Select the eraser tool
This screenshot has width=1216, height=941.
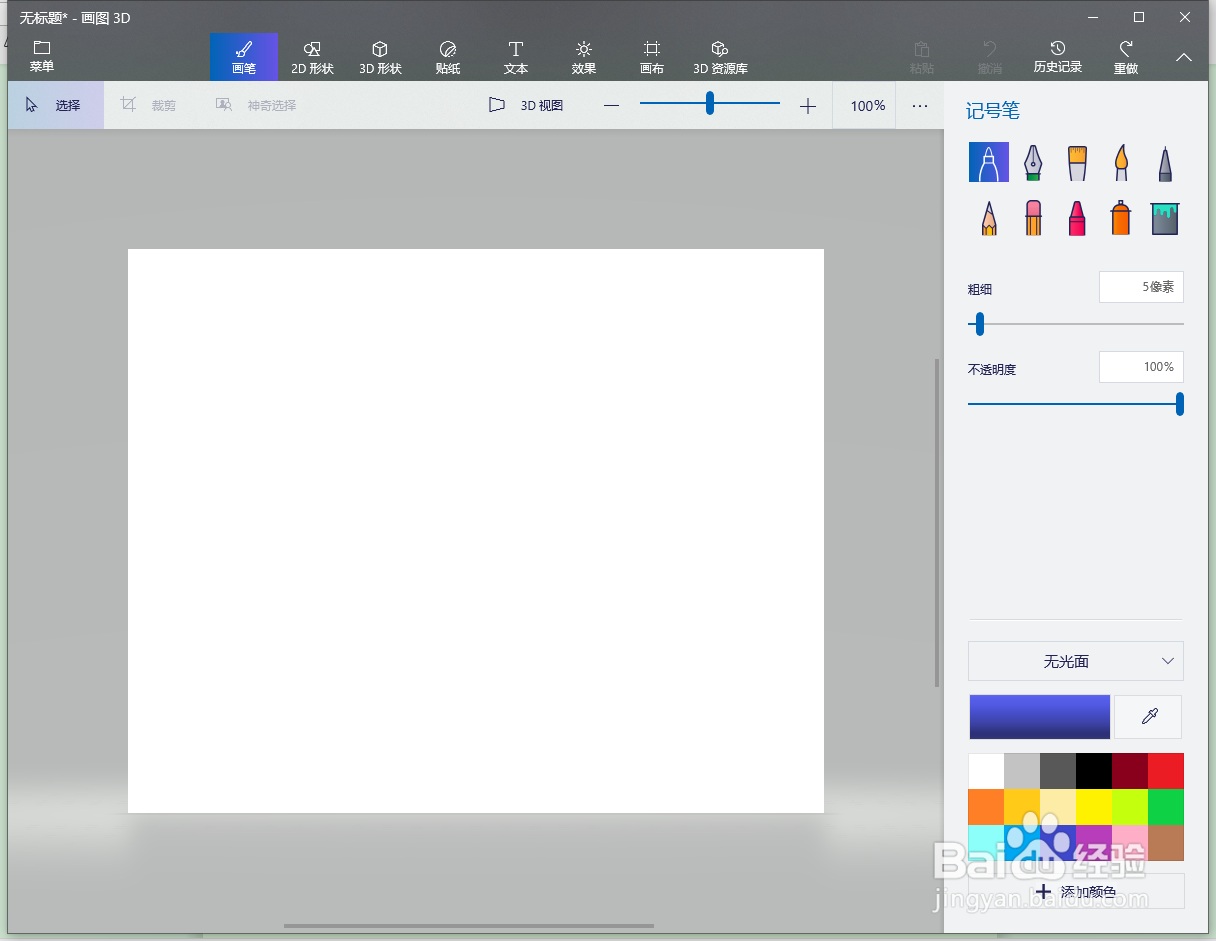point(1033,217)
